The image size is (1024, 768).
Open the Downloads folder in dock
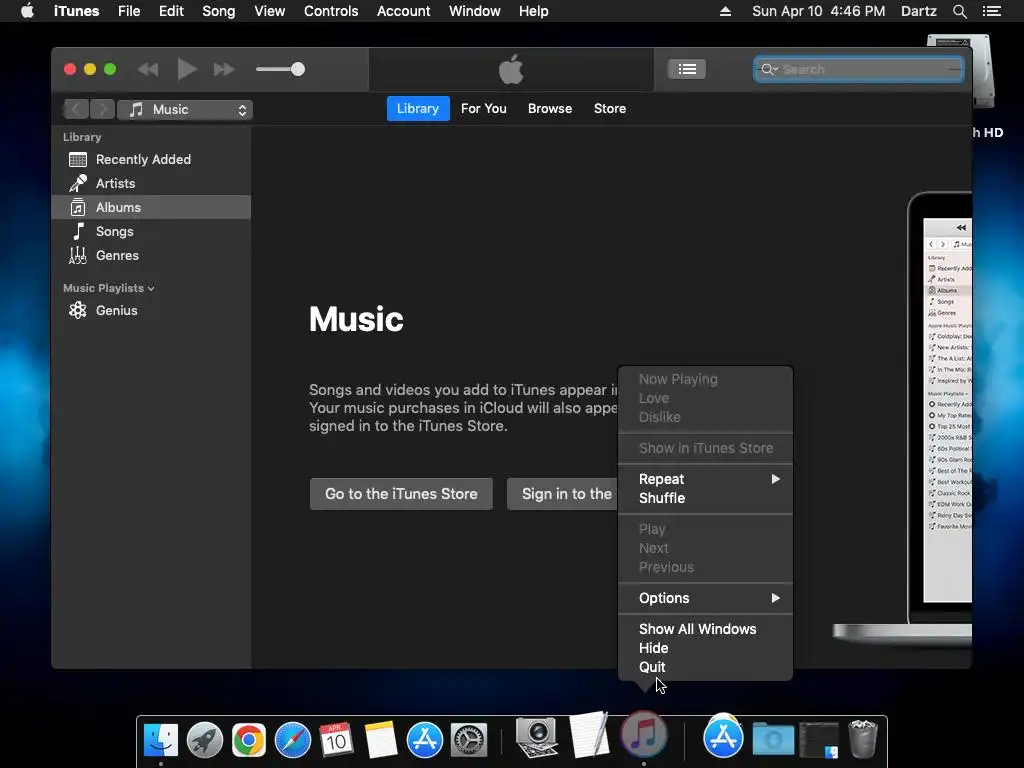[773, 739]
